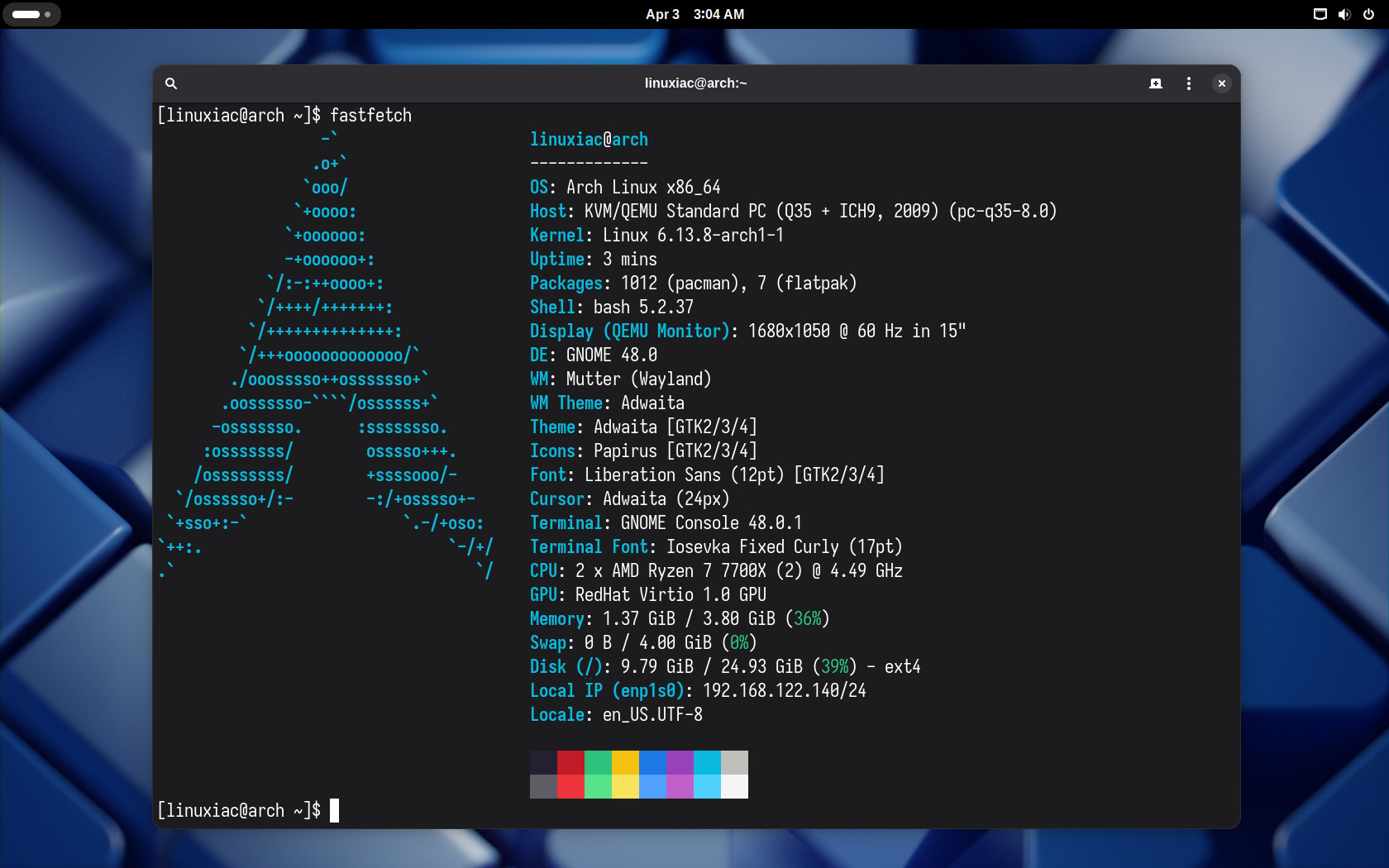
Task: Click the pale yellow bottom-row swatch
Action: click(625, 786)
